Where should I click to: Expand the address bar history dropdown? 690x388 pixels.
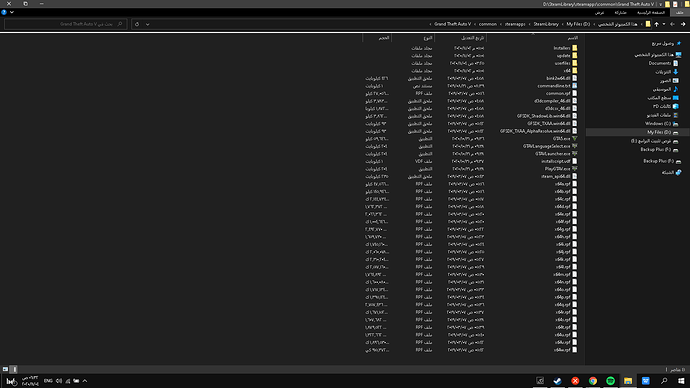pyautogui.click(x=147, y=24)
